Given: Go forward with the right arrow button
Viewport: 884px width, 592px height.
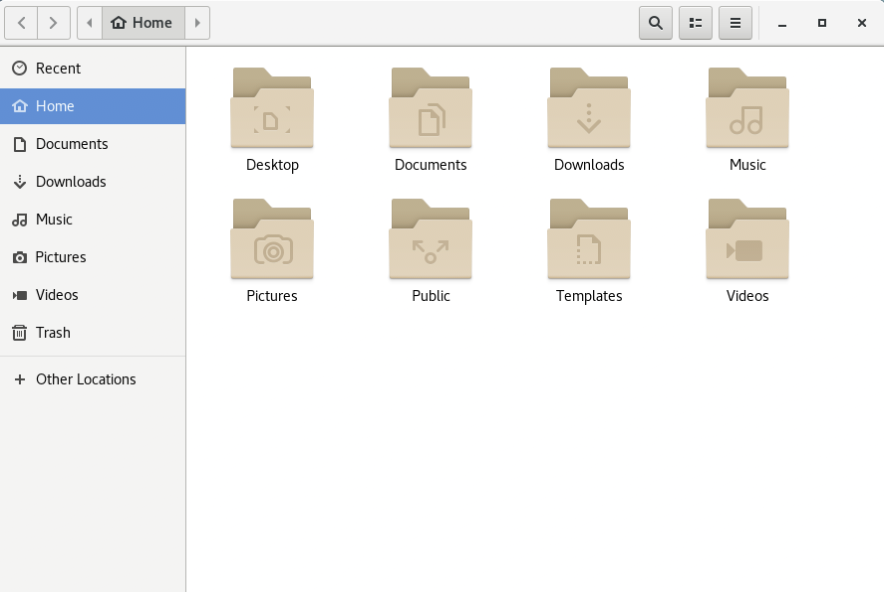Looking at the screenshot, I should pos(54,23).
